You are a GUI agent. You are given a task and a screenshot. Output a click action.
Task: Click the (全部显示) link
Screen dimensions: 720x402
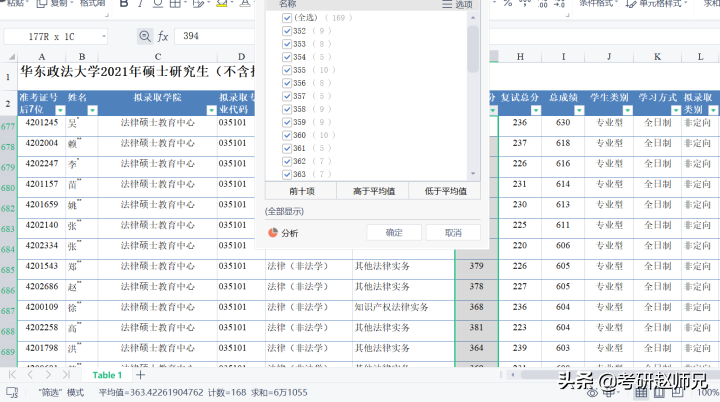click(284, 211)
